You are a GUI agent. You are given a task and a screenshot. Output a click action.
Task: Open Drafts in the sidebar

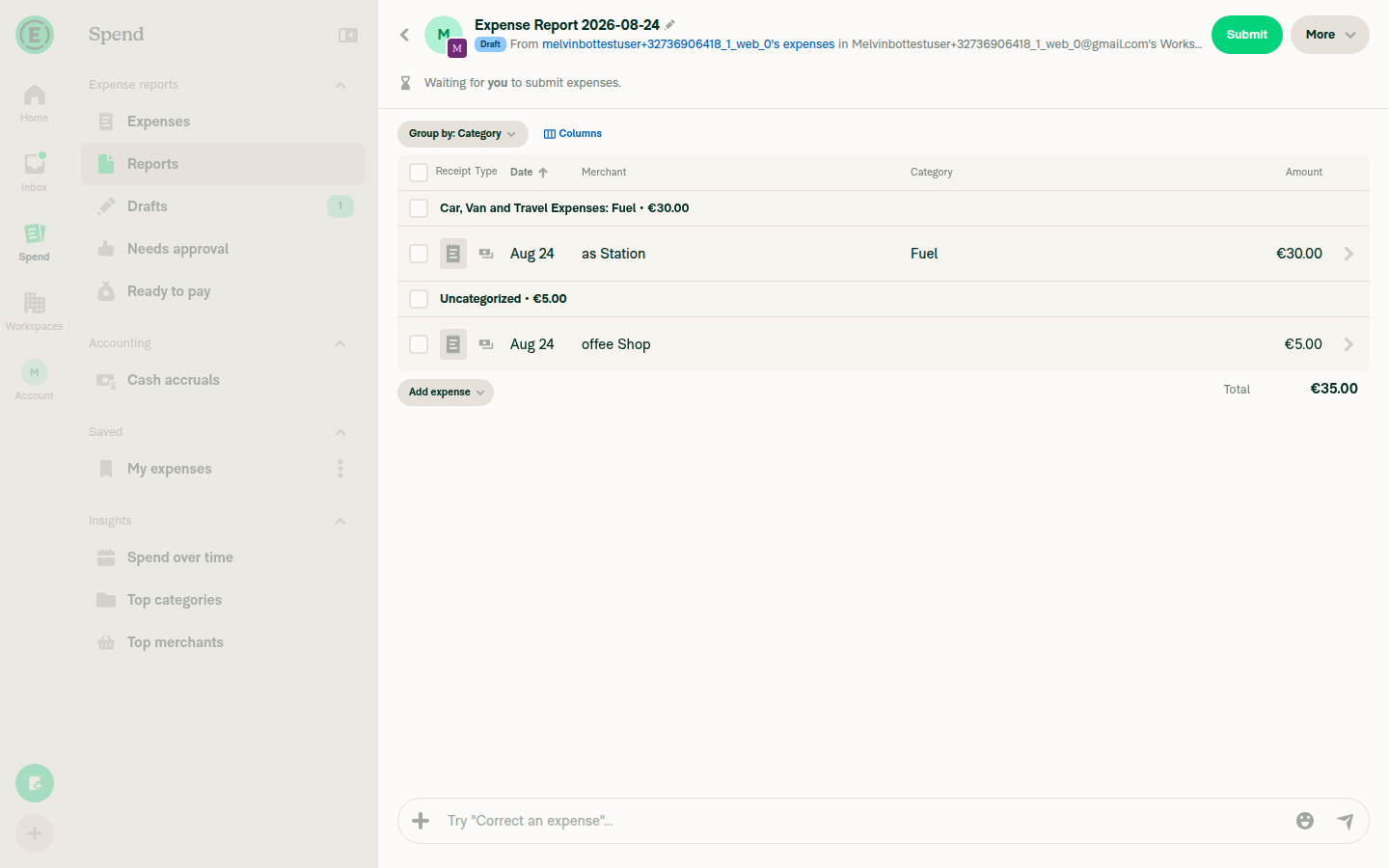click(x=223, y=206)
